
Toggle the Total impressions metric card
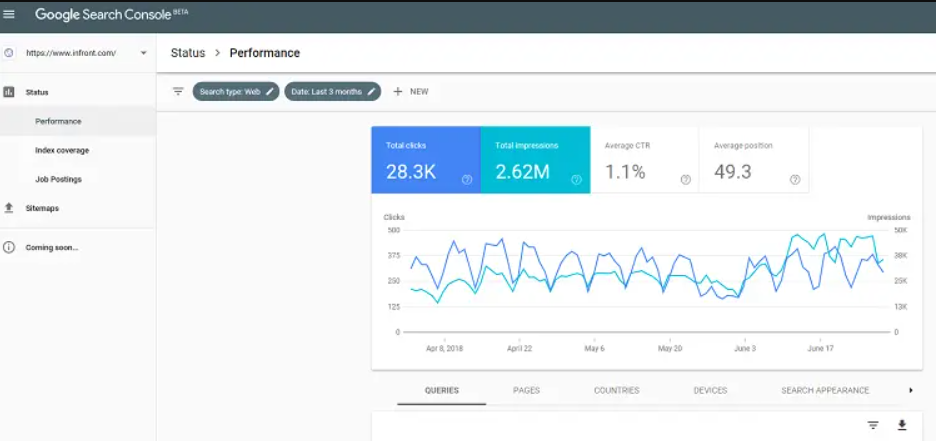click(x=535, y=160)
